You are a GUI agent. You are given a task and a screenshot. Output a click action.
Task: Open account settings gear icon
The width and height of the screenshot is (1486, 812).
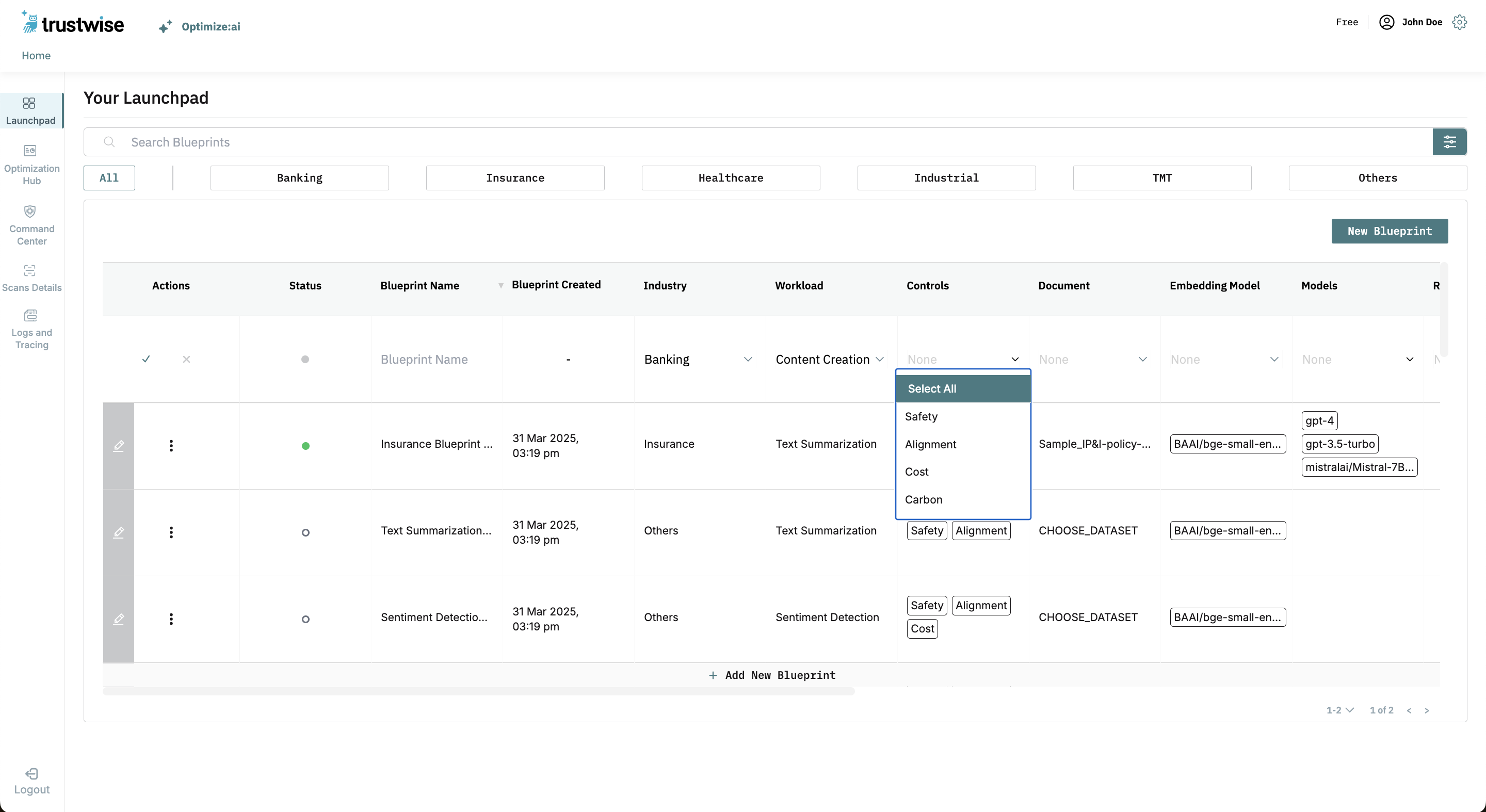[x=1460, y=22]
